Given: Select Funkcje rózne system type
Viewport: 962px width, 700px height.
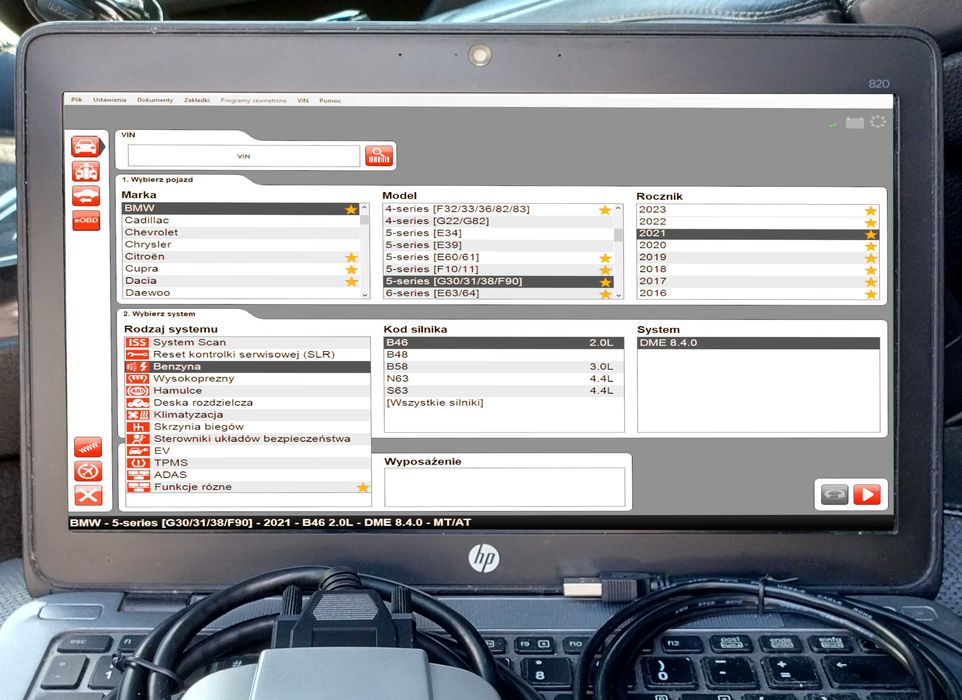Looking at the screenshot, I should tap(248, 487).
